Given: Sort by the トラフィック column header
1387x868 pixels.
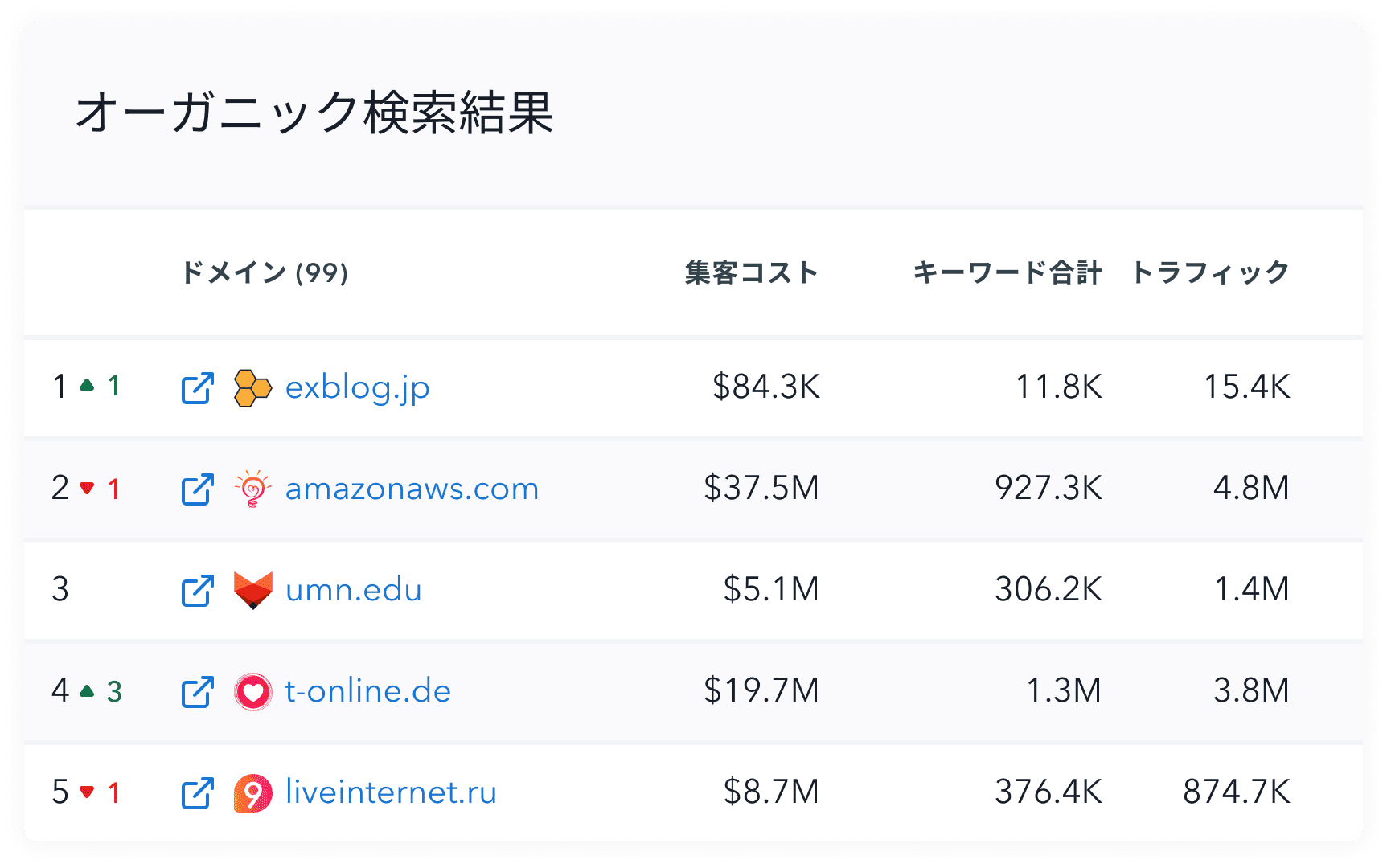Looking at the screenshot, I should click(x=1210, y=273).
